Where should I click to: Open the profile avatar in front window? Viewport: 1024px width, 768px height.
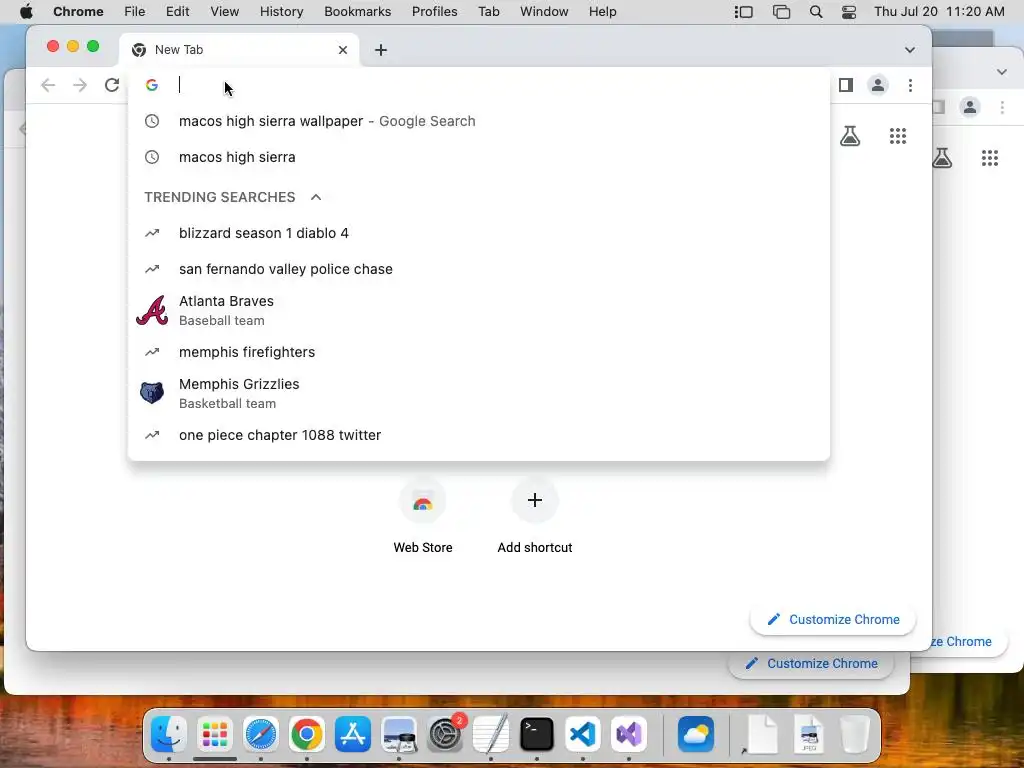tap(878, 85)
